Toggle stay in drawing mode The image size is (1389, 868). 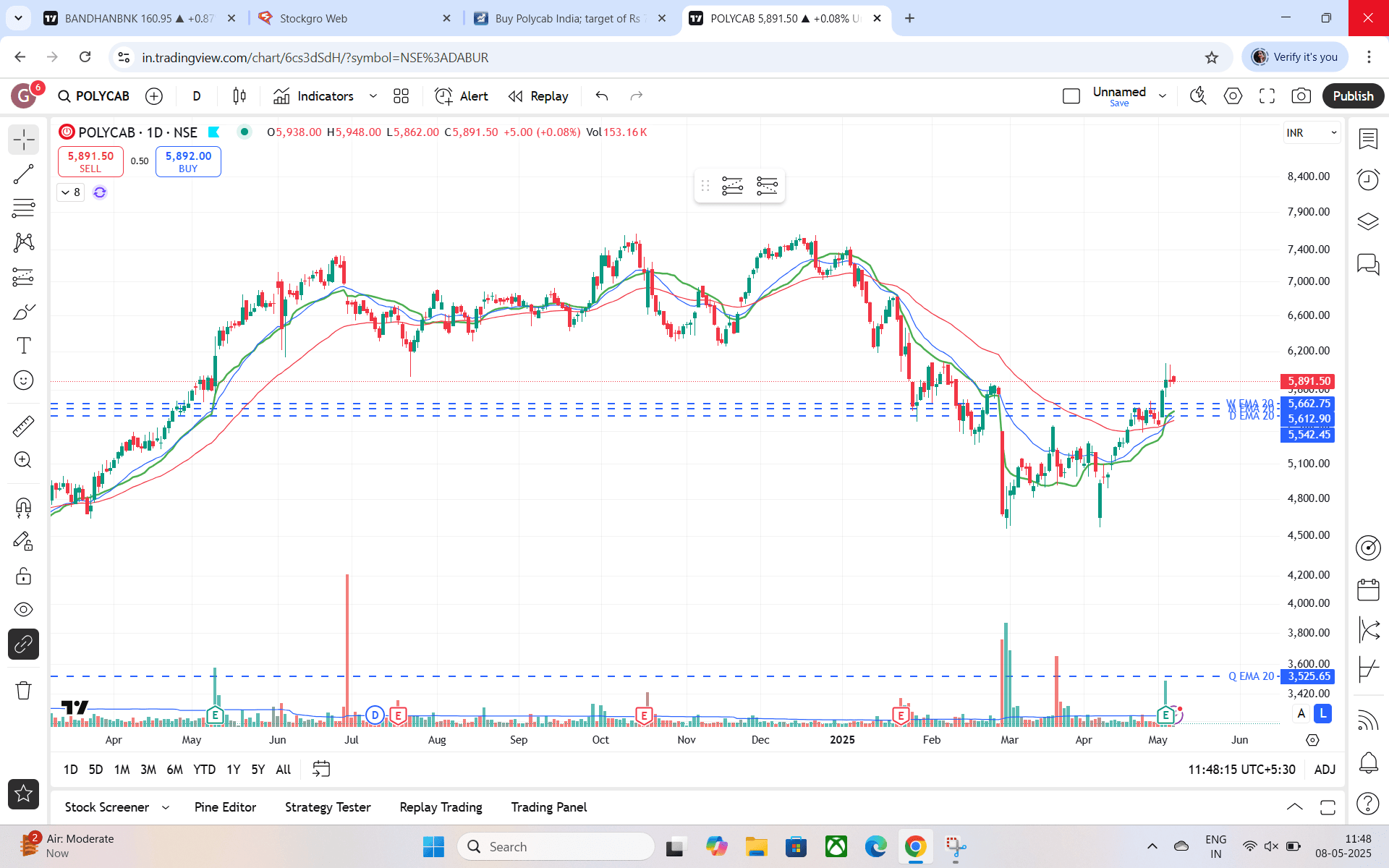coord(23,541)
